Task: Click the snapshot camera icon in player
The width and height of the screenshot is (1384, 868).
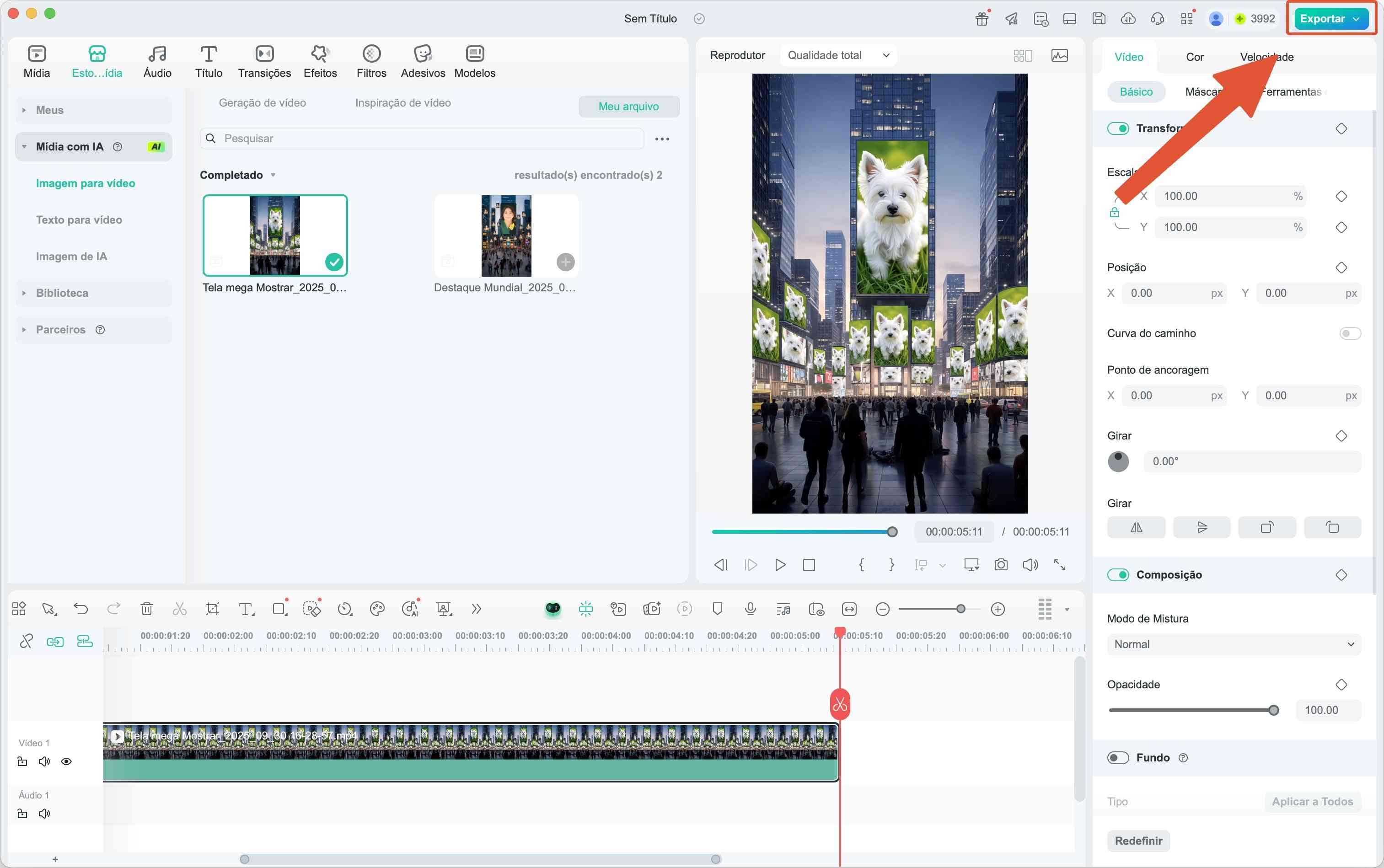Action: [1001, 565]
